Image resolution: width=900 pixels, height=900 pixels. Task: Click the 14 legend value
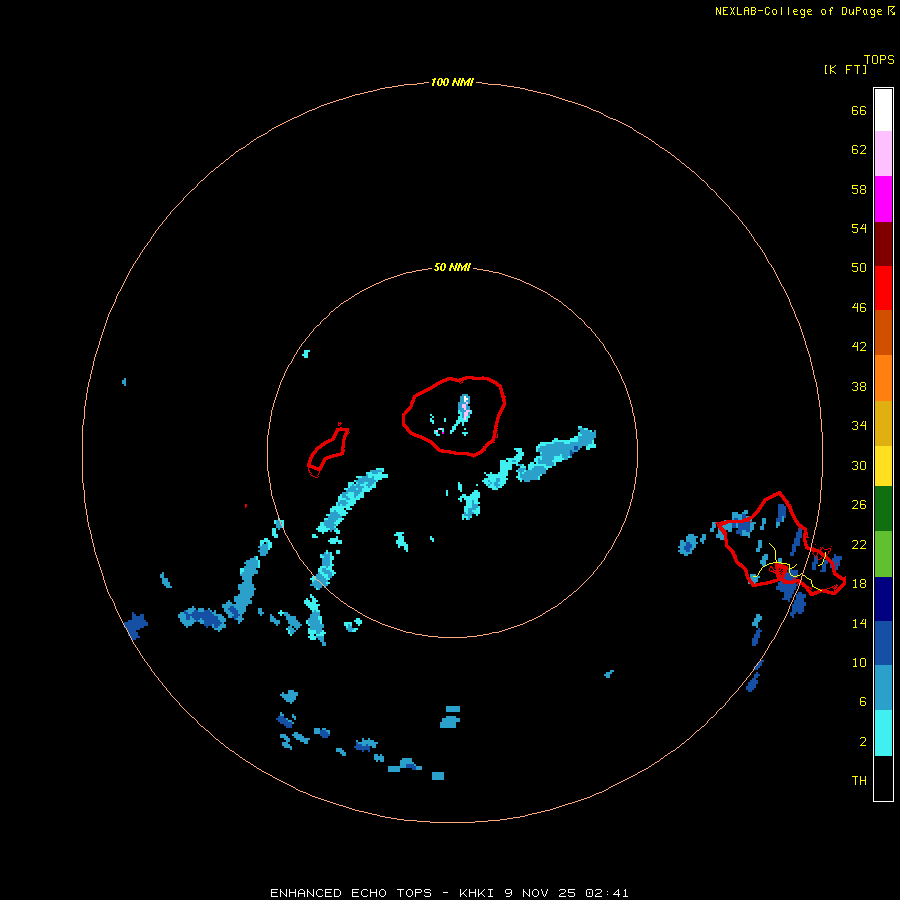click(859, 623)
